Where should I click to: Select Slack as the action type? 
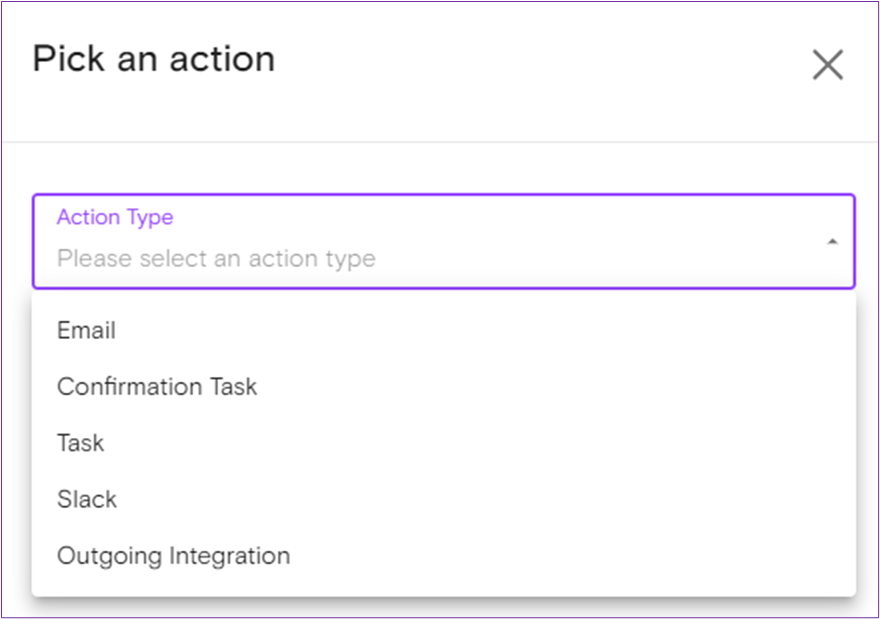pyautogui.click(x=87, y=499)
